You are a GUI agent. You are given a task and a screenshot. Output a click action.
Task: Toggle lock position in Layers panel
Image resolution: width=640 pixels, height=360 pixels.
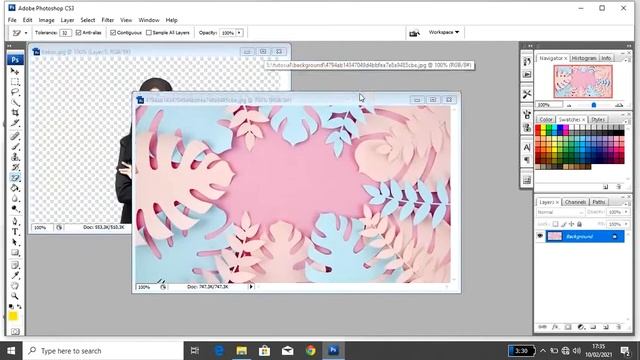click(x=571, y=224)
